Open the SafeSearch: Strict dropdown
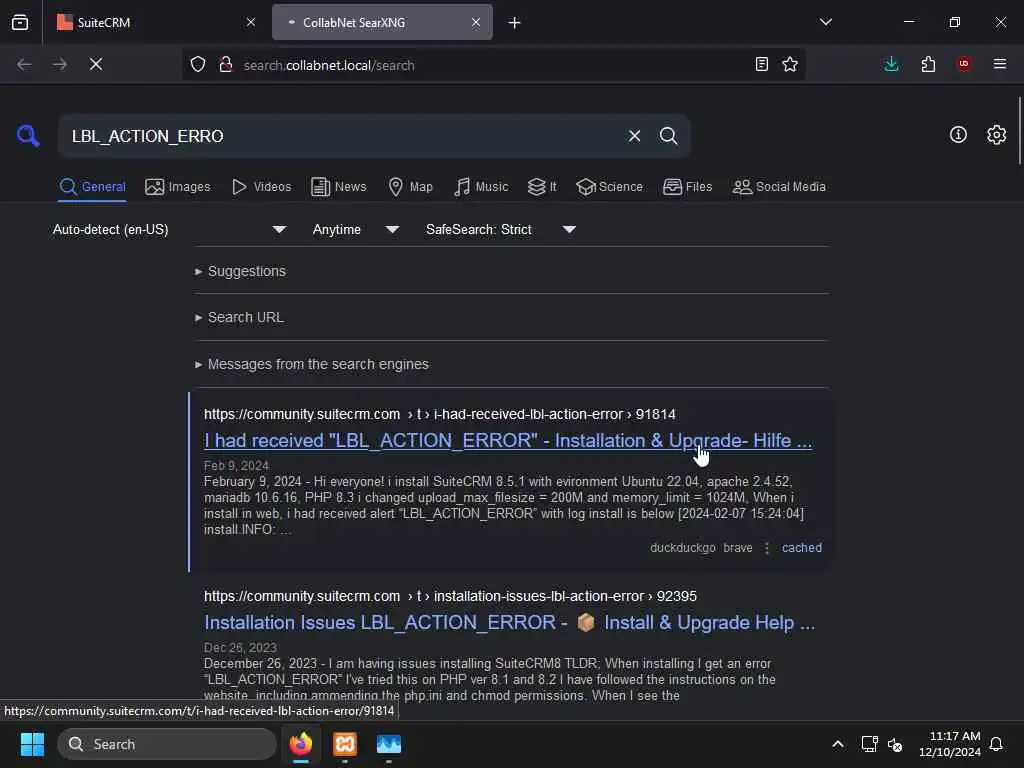 click(x=500, y=229)
